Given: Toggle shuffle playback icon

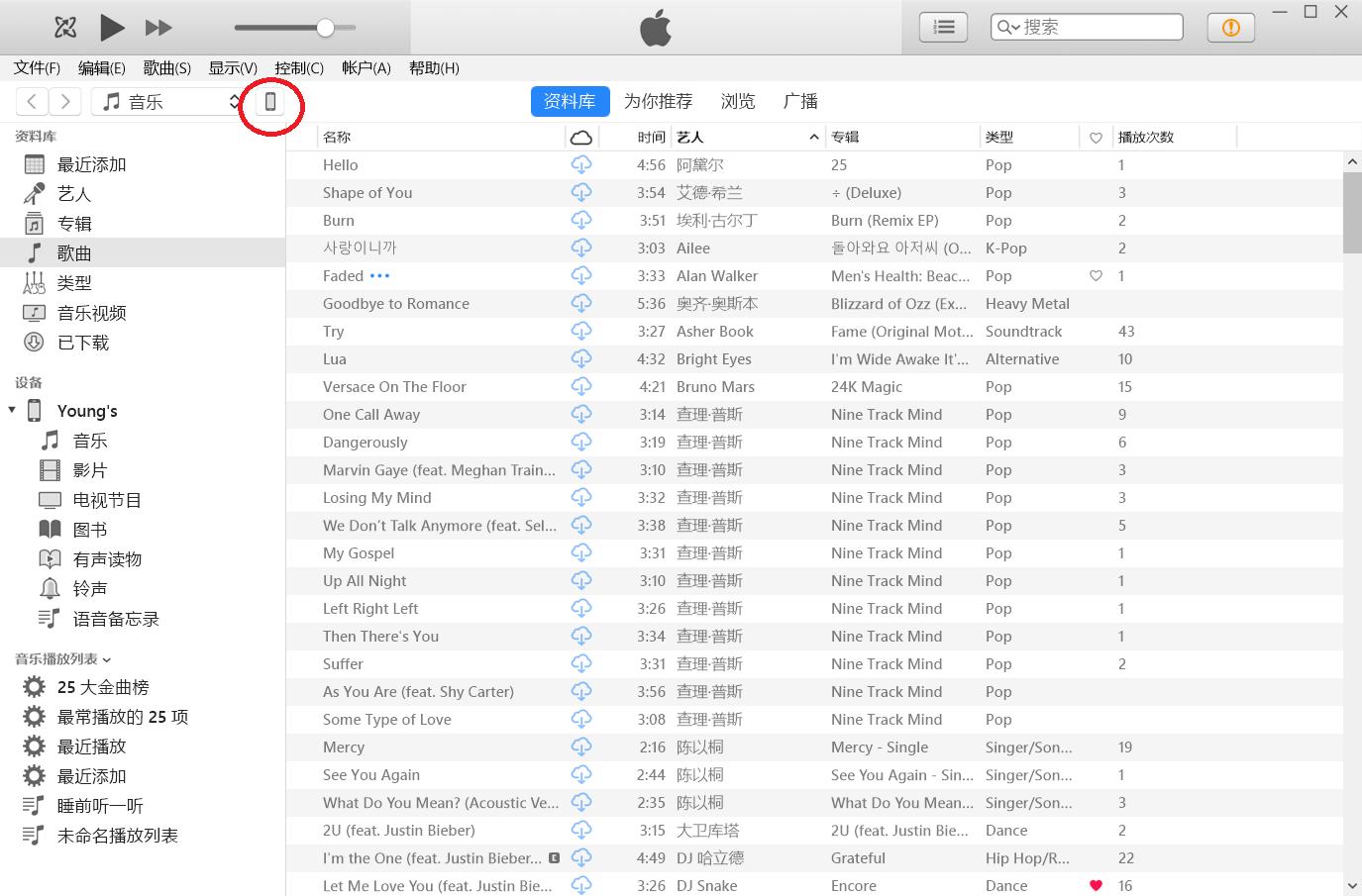Looking at the screenshot, I should coord(65,28).
